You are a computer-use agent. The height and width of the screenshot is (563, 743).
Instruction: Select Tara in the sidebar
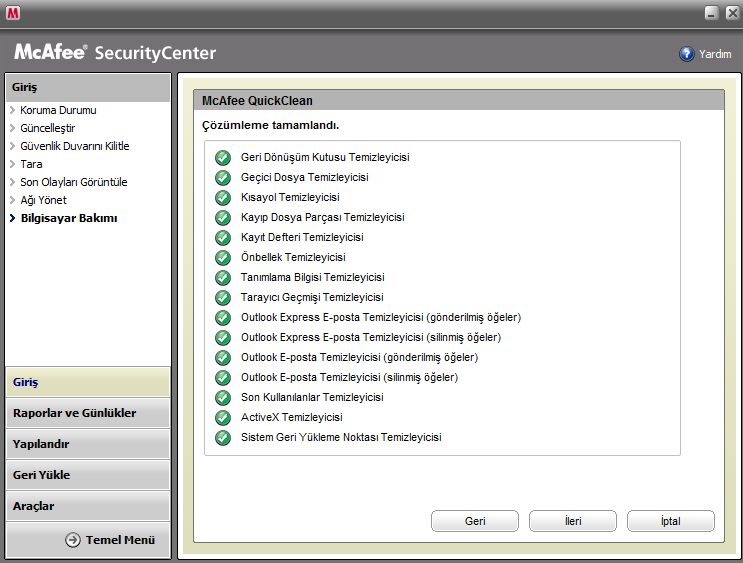pyautogui.click(x=31, y=164)
